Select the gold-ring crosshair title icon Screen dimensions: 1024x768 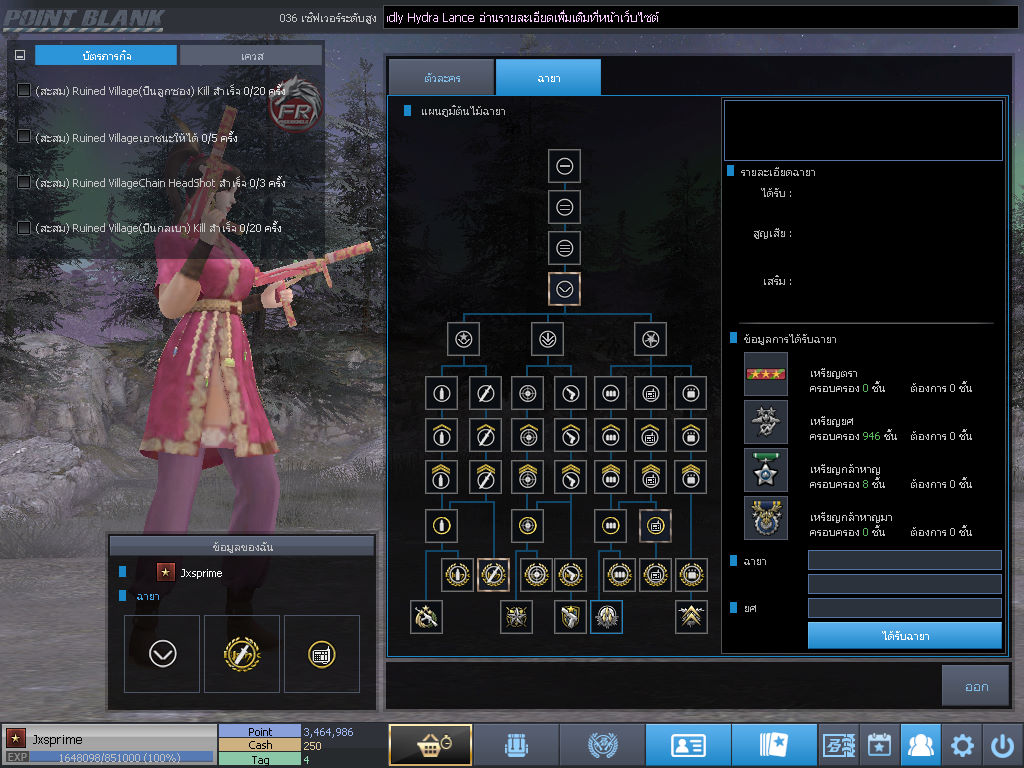pyautogui.click(x=528, y=525)
